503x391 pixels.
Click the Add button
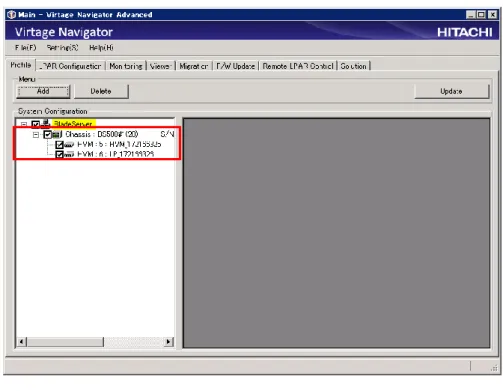coord(43,91)
